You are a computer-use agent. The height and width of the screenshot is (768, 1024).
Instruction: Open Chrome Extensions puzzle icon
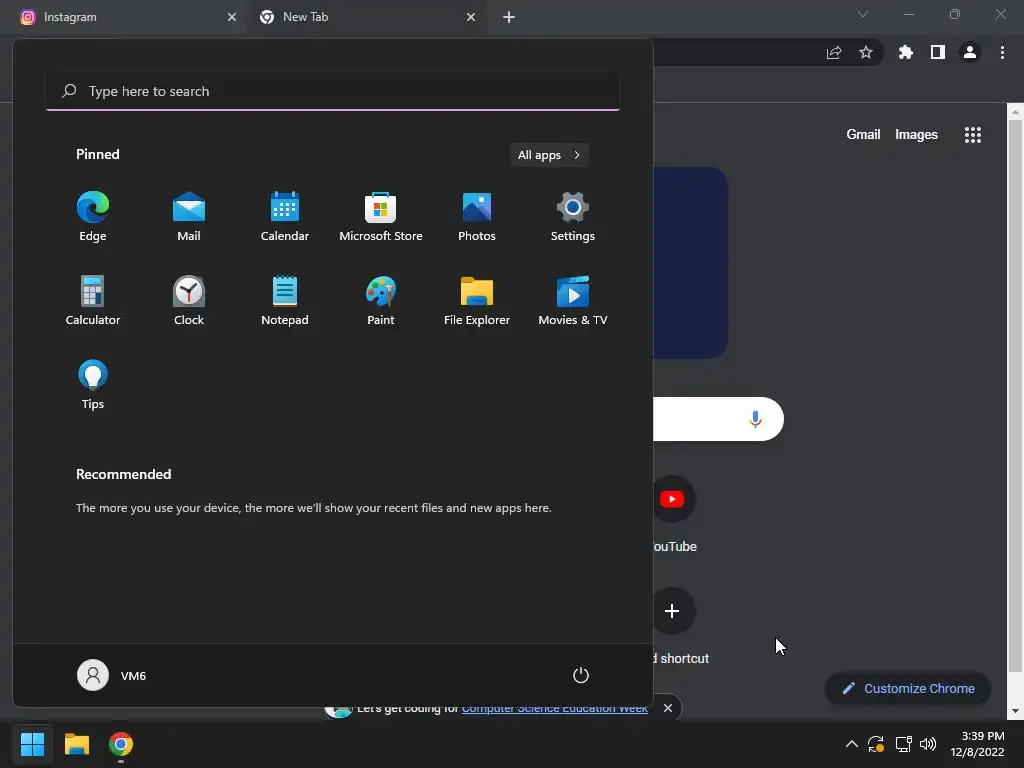906,52
